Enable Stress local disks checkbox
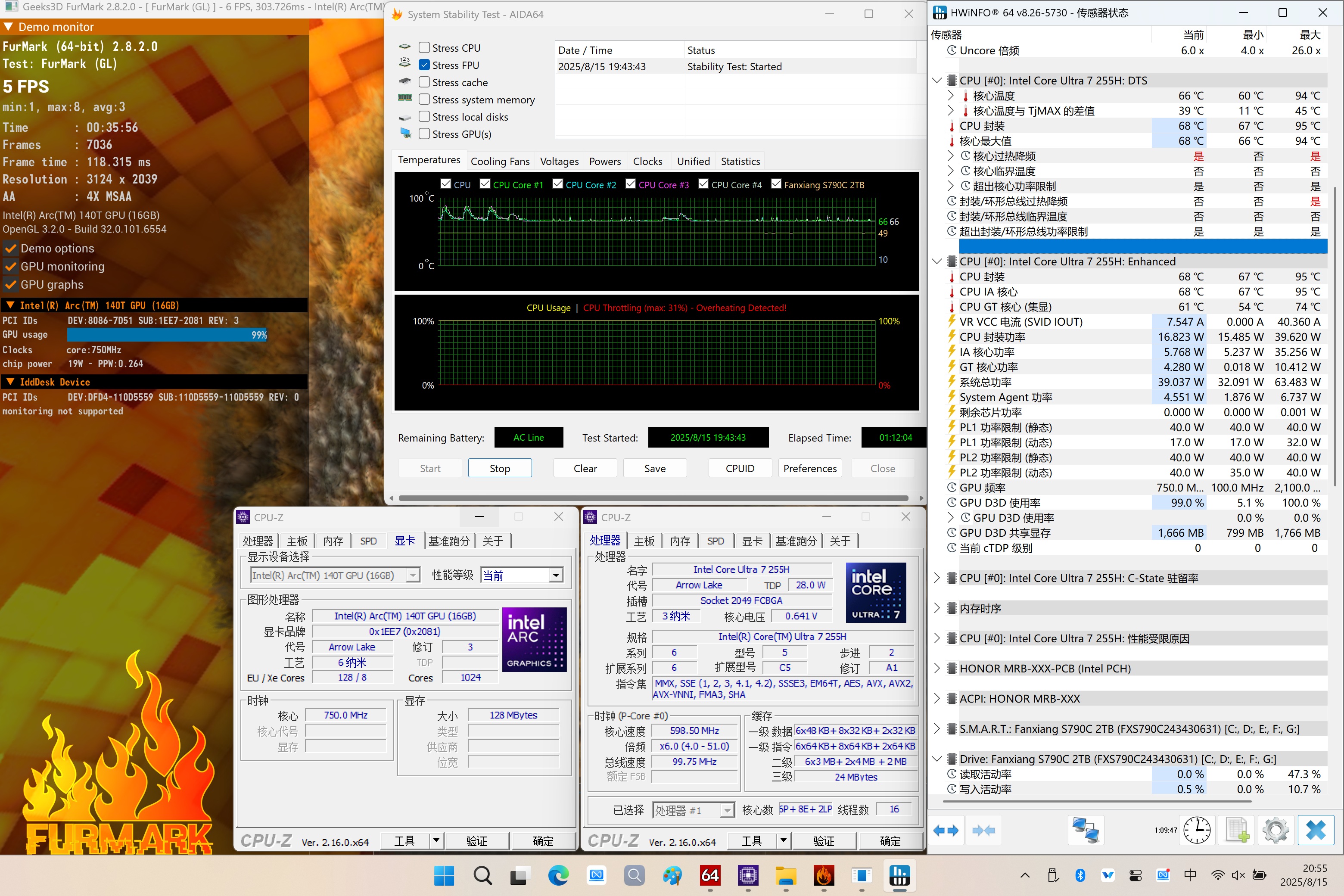1344x896 pixels. click(424, 117)
